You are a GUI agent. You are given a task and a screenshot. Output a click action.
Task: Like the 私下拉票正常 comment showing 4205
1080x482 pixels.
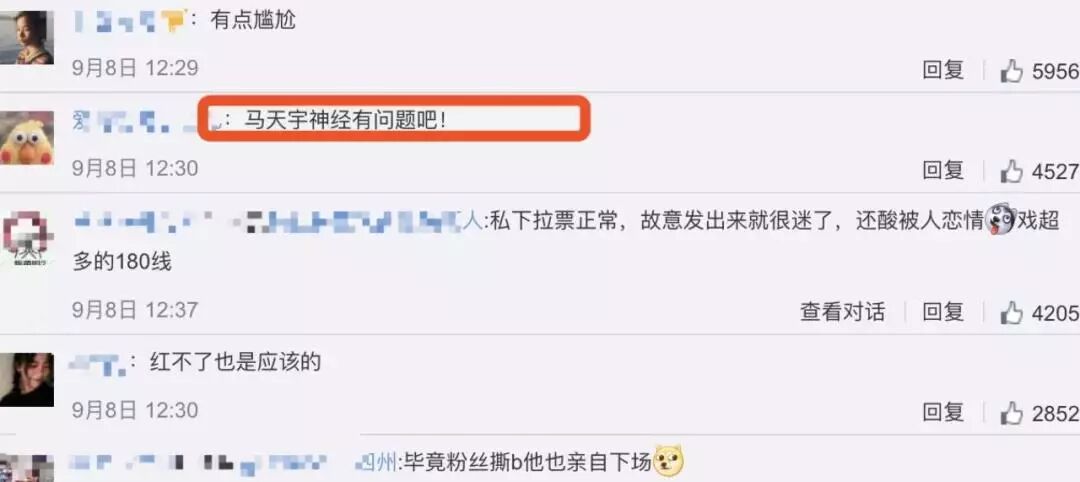(1011, 313)
